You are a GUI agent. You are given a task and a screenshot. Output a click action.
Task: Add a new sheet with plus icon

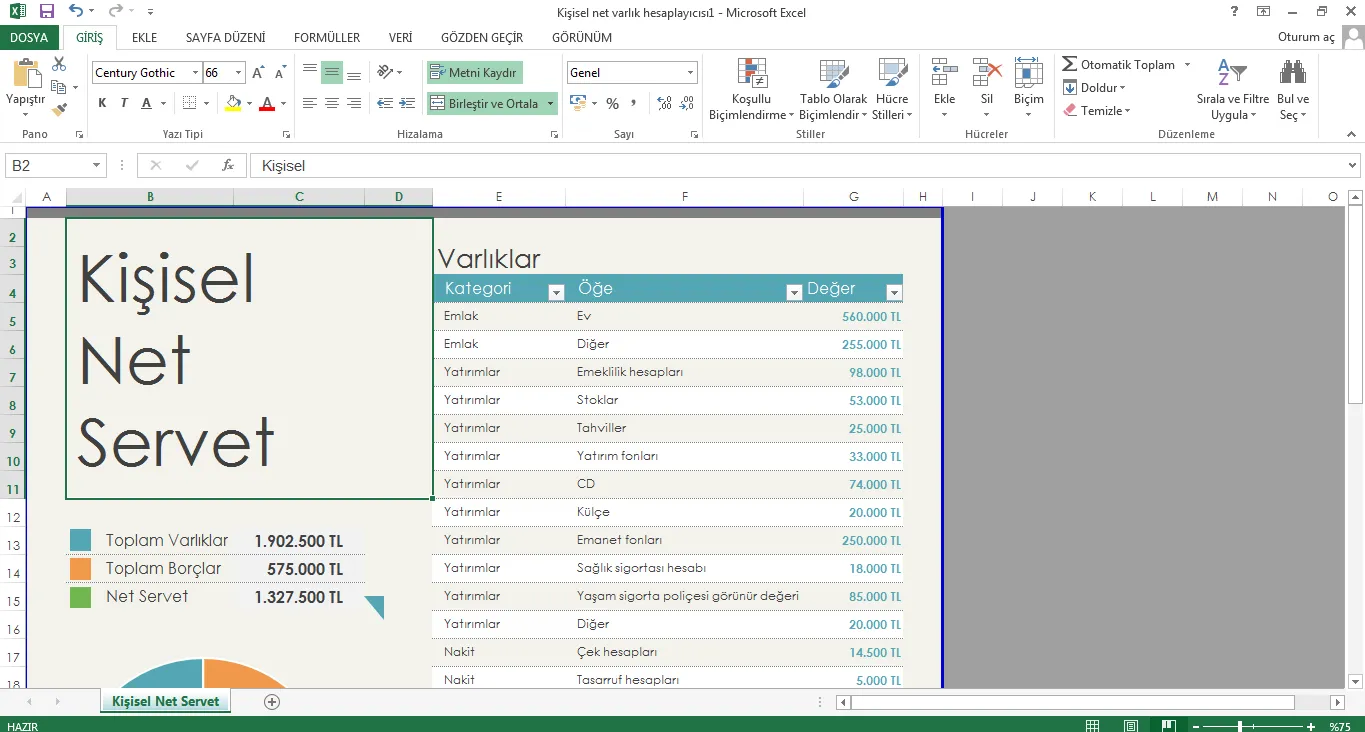click(x=271, y=702)
